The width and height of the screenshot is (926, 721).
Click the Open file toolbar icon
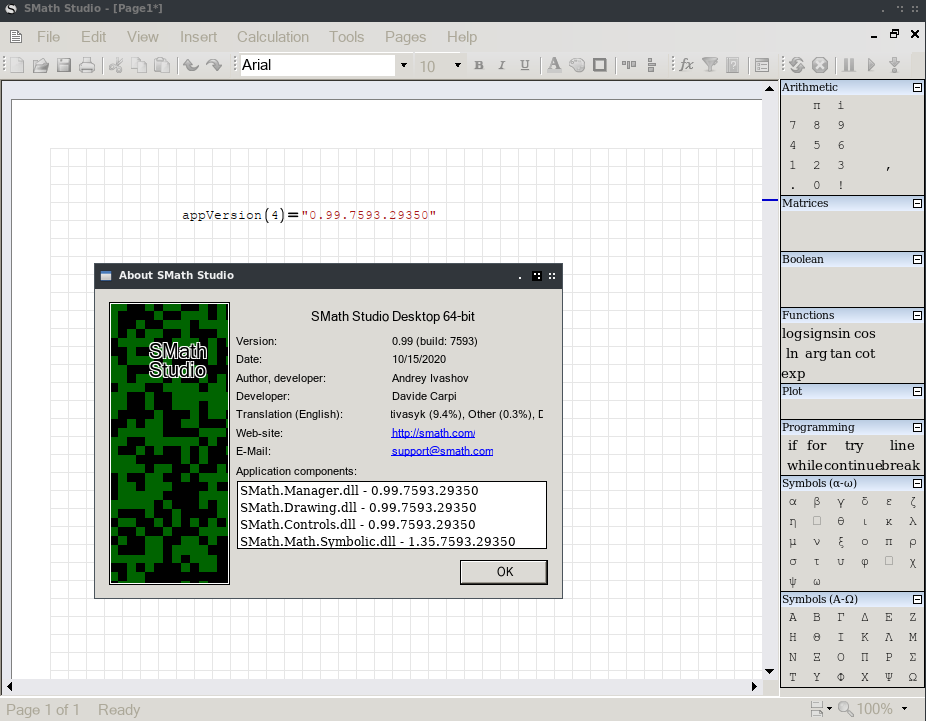(x=41, y=65)
